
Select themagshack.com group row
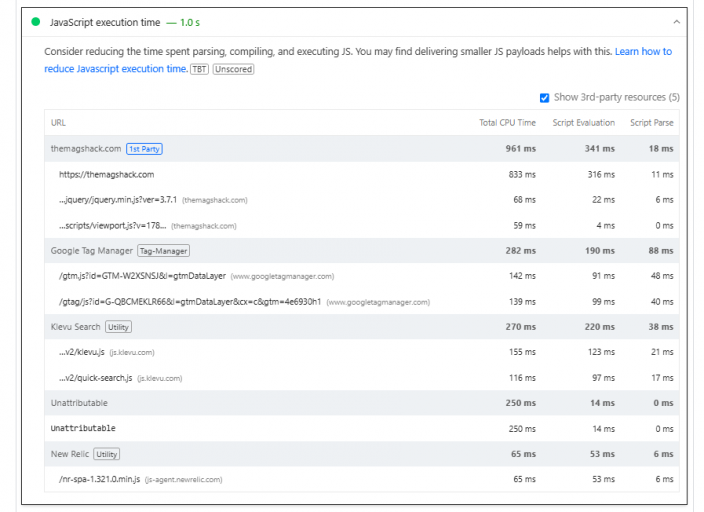[361, 149]
